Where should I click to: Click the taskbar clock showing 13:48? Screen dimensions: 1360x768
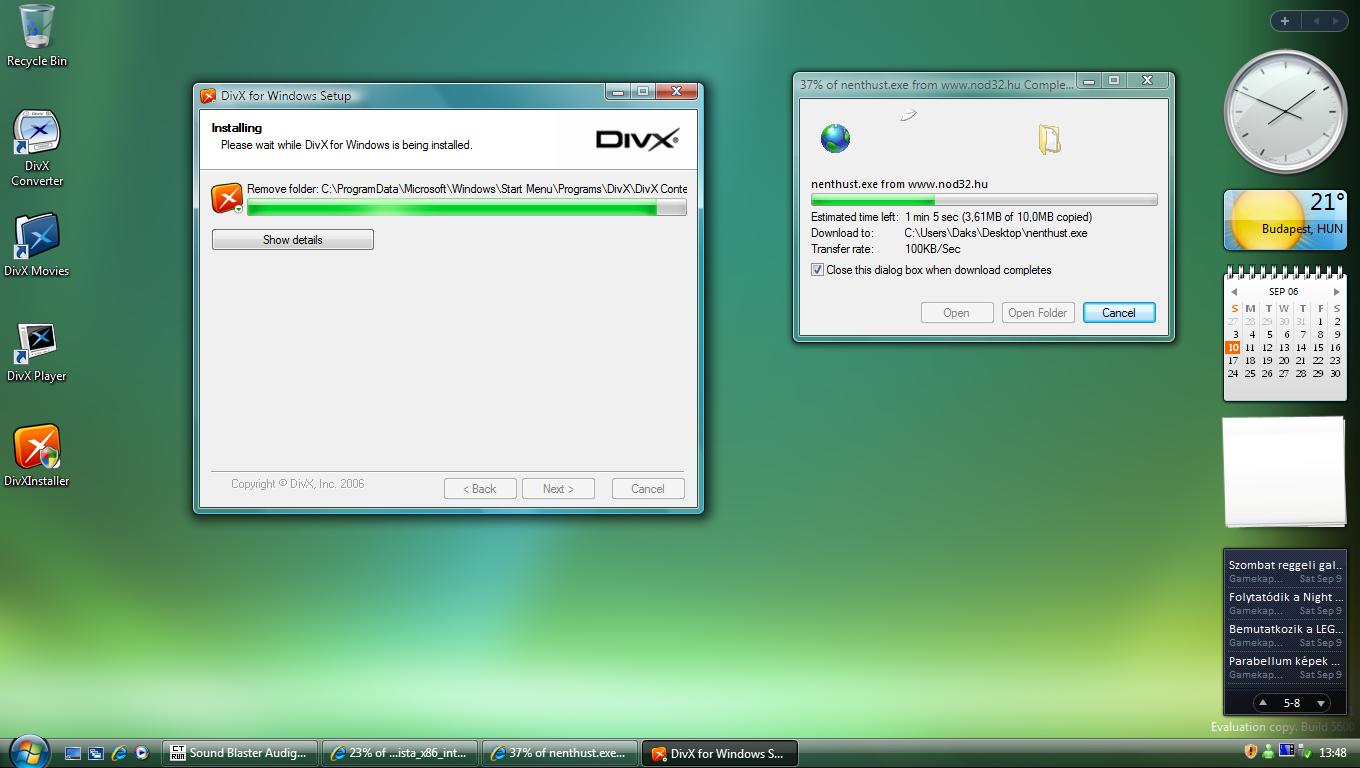[1332, 752]
